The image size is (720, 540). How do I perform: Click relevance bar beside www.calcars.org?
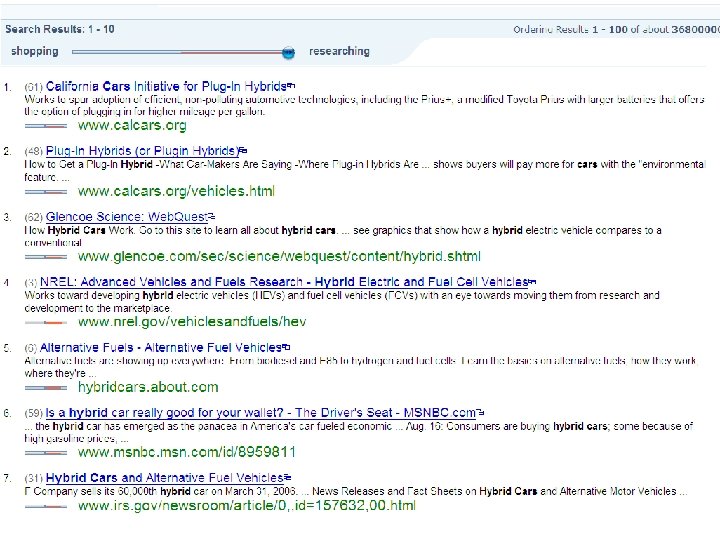pos(46,126)
